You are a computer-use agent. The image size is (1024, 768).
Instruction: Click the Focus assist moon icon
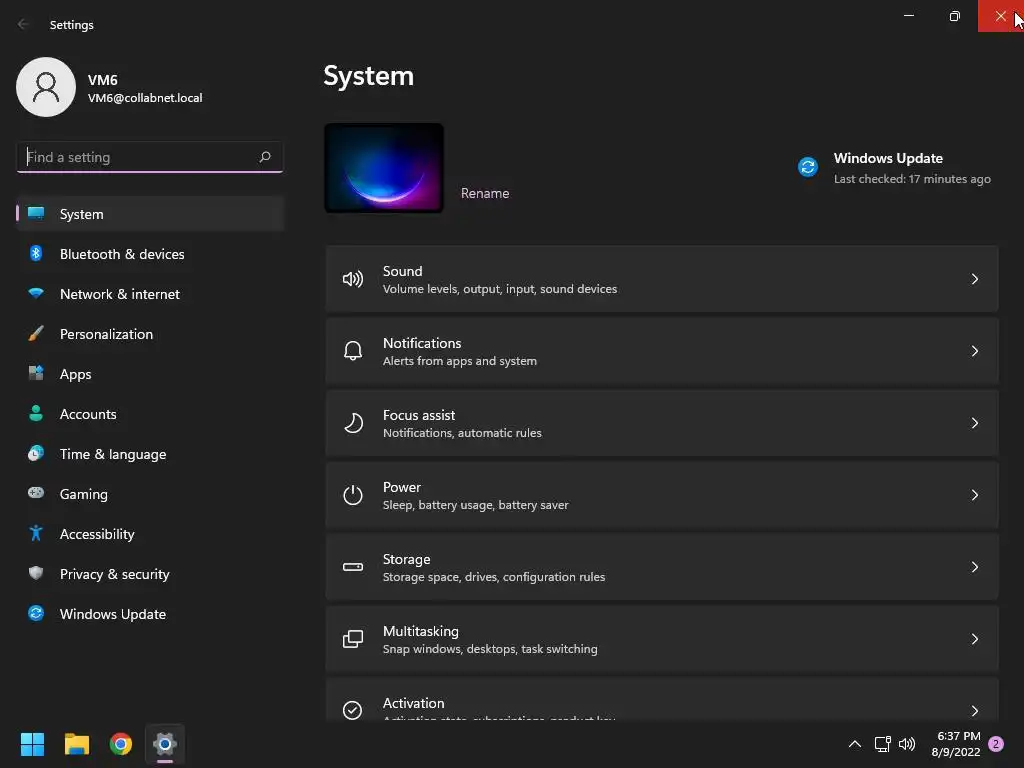(x=353, y=423)
